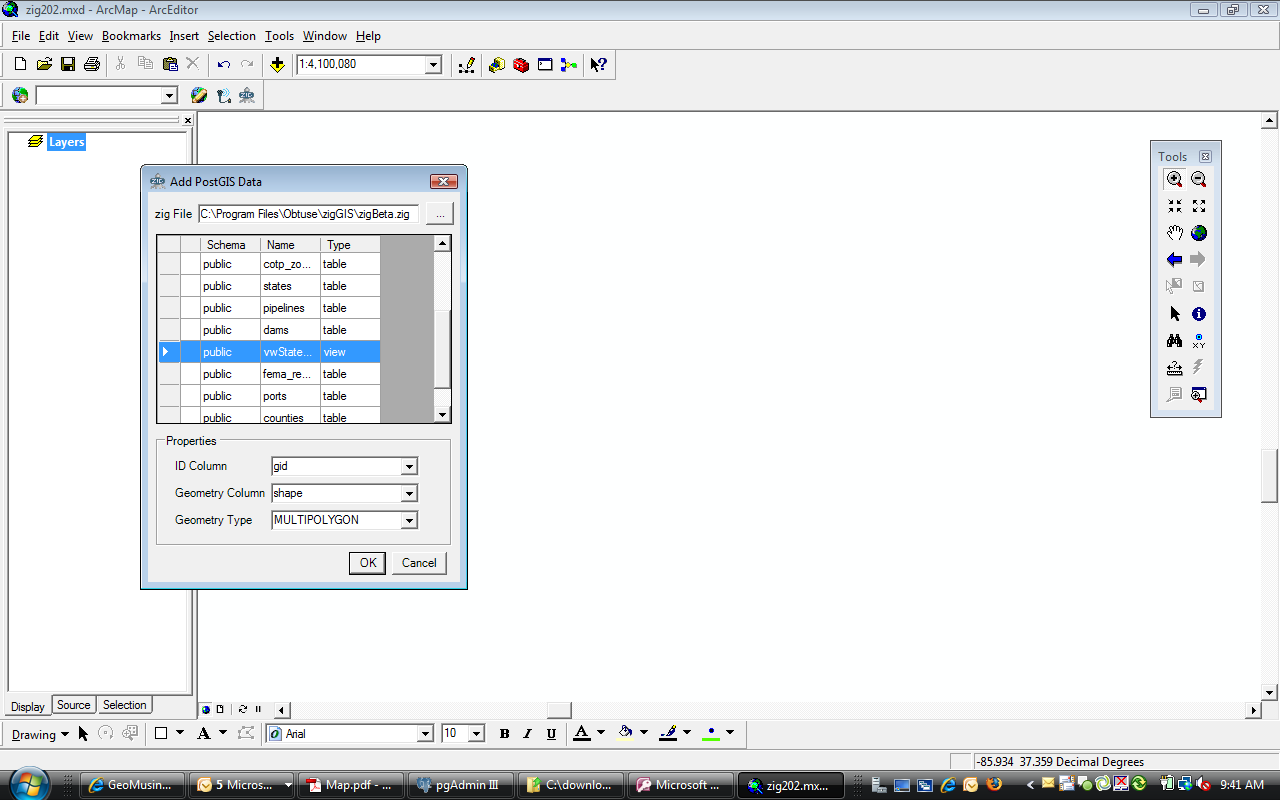Screen dimensions: 1280x800
Task: Print the map
Action: coord(92,64)
